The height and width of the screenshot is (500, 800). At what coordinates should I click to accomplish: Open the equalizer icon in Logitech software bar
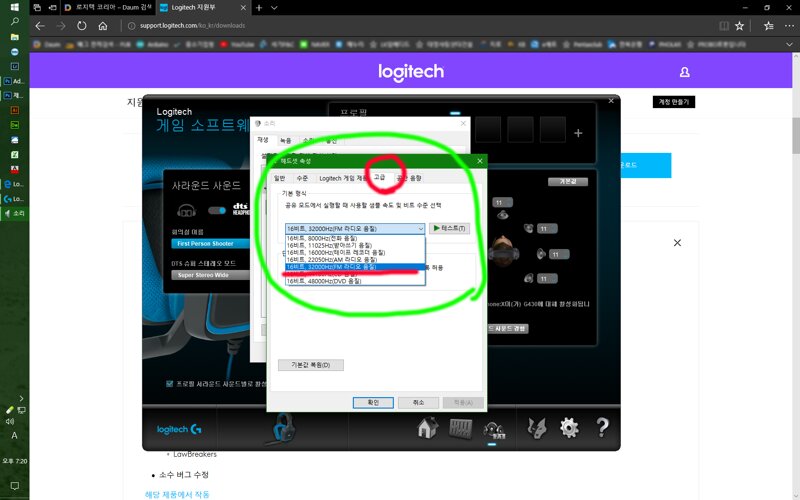click(x=460, y=429)
